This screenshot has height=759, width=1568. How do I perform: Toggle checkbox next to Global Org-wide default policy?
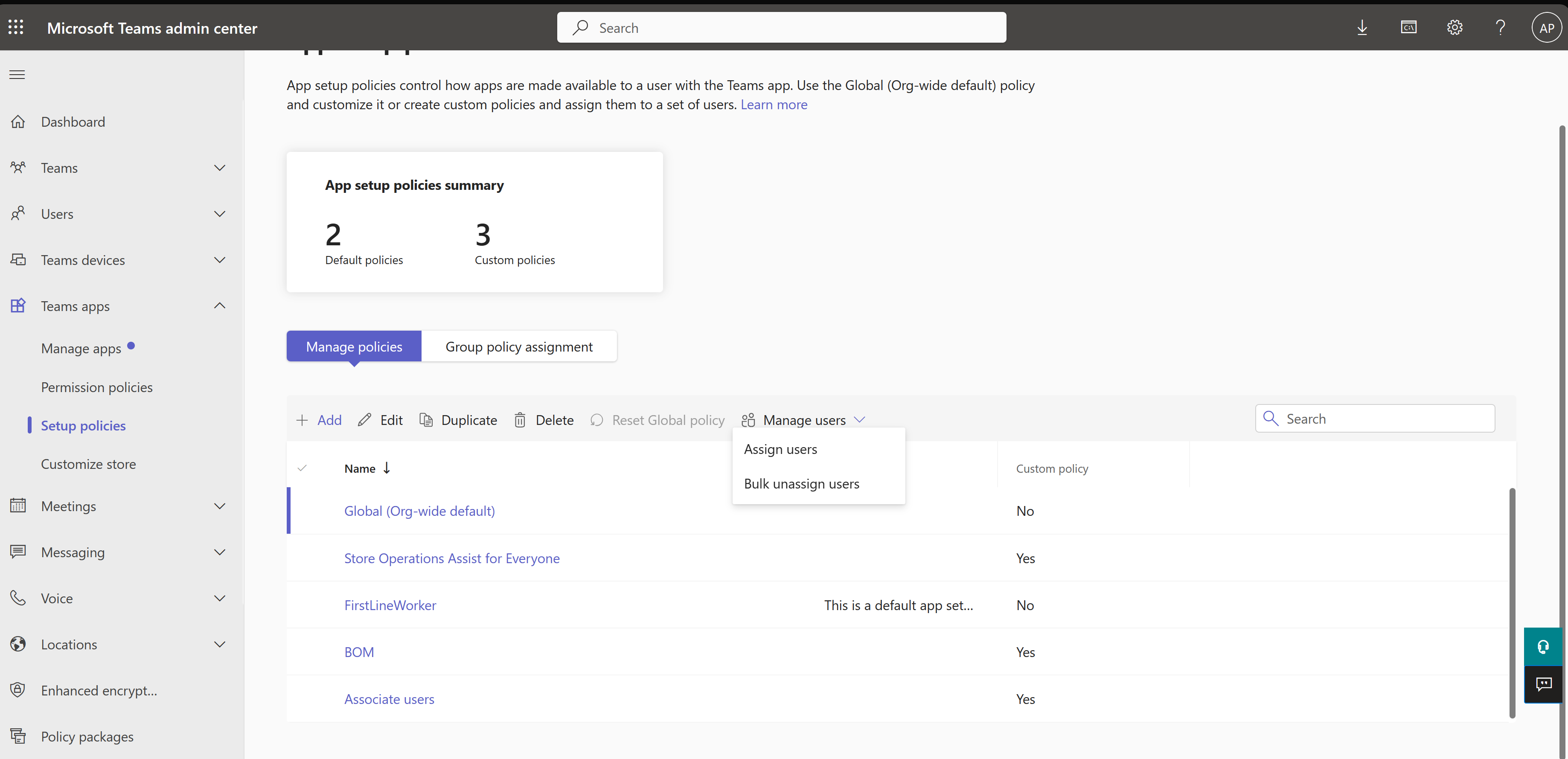(302, 510)
